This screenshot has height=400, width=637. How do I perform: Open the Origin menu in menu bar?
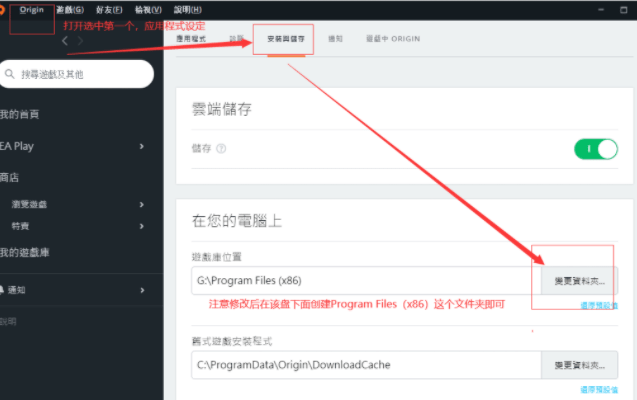point(32,9)
